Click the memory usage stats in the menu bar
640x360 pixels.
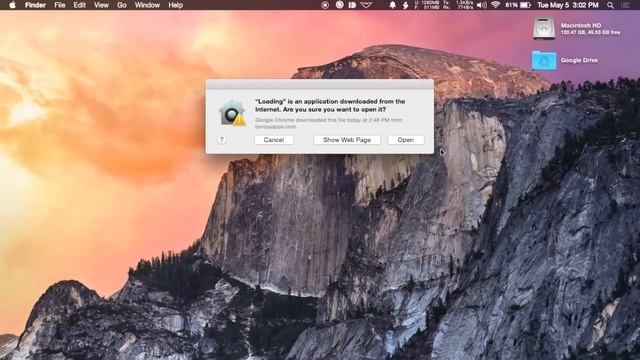pyautogui.click(x=427, y=5)
